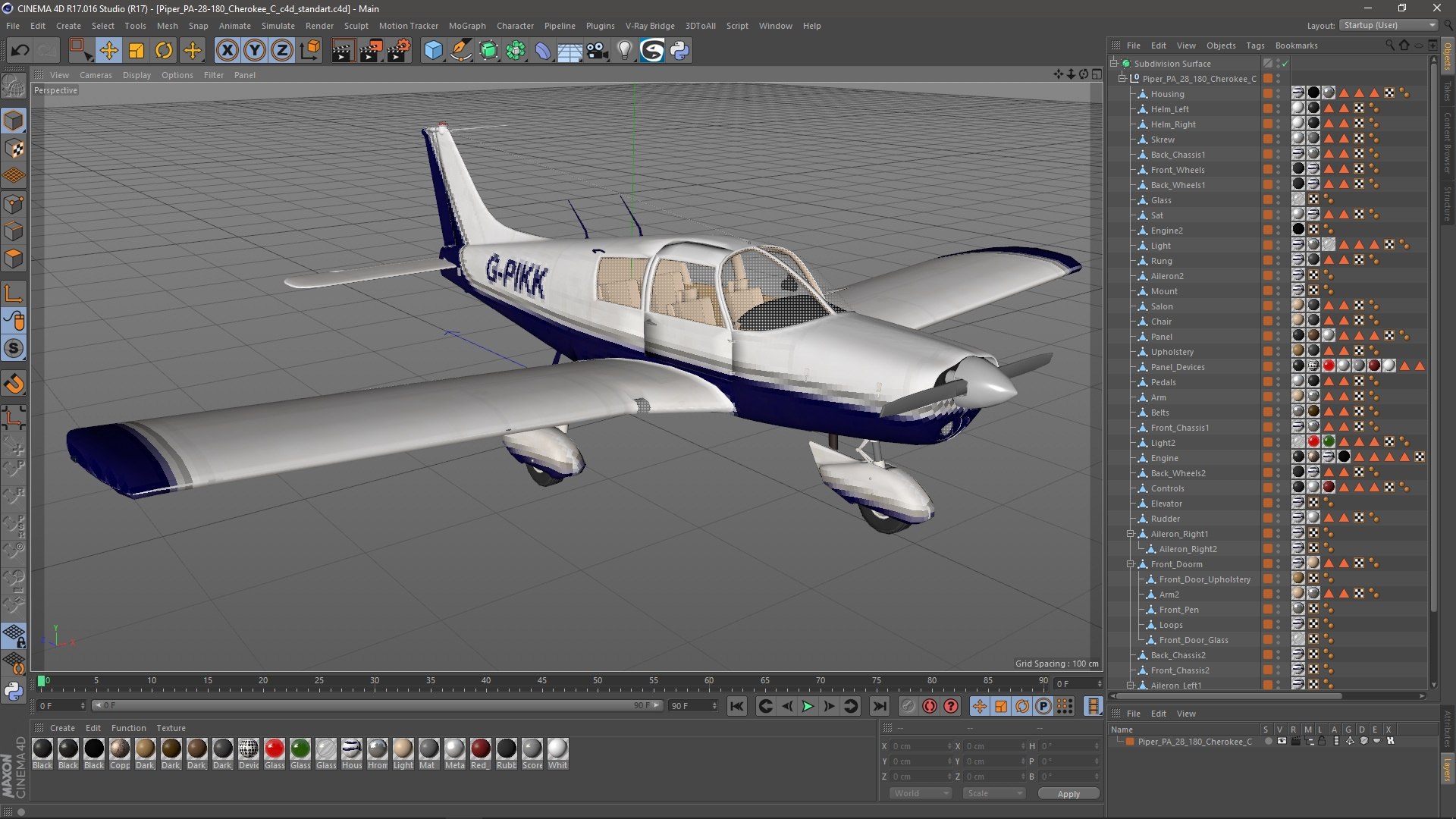Select the Move tool
The width and height of the screenshot is (1456, 819).
pos(108,51)
